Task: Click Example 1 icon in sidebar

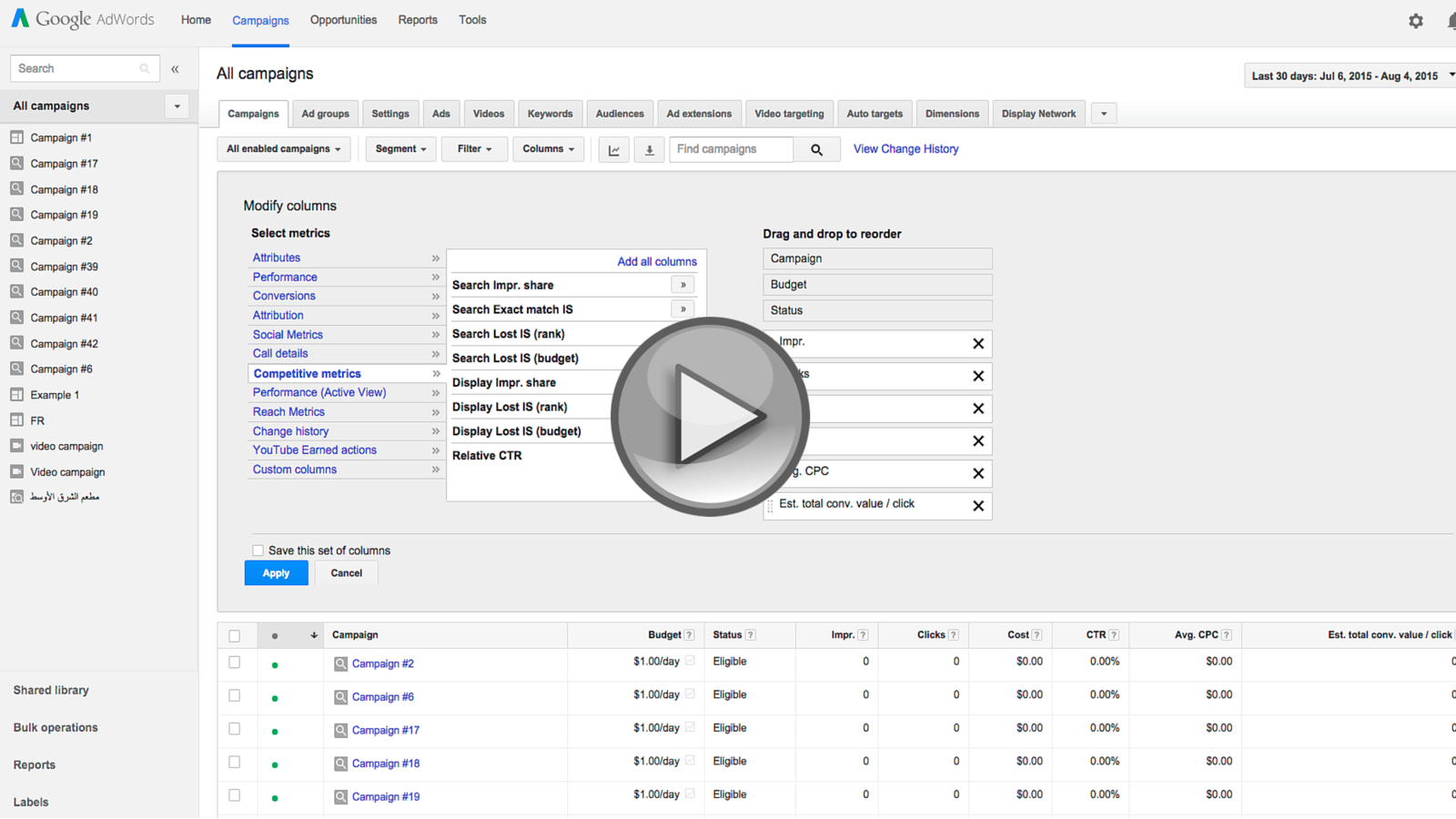Action: click(x=16, y=395)
